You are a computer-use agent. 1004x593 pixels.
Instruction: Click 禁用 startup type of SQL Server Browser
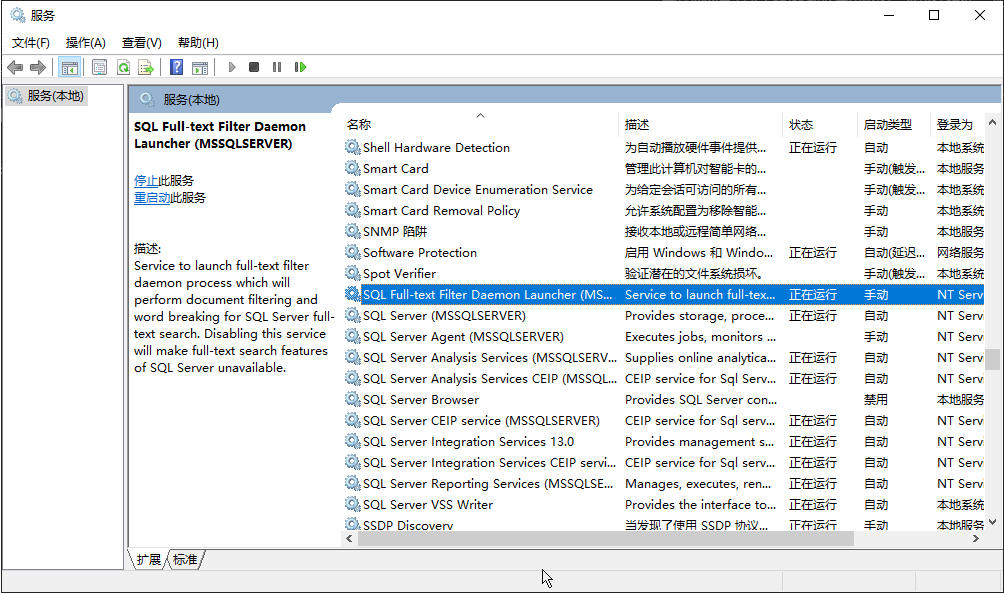tap(875, 400)
